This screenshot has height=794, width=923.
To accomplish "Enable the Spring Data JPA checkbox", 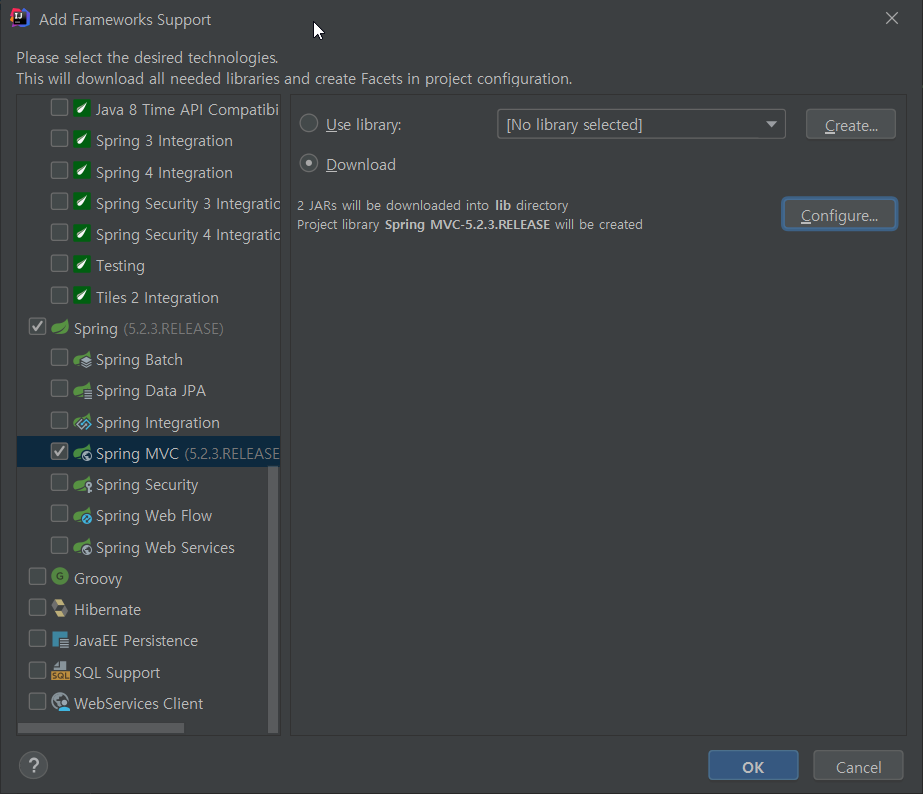I will pyautogui.click(x=59, y=389).
